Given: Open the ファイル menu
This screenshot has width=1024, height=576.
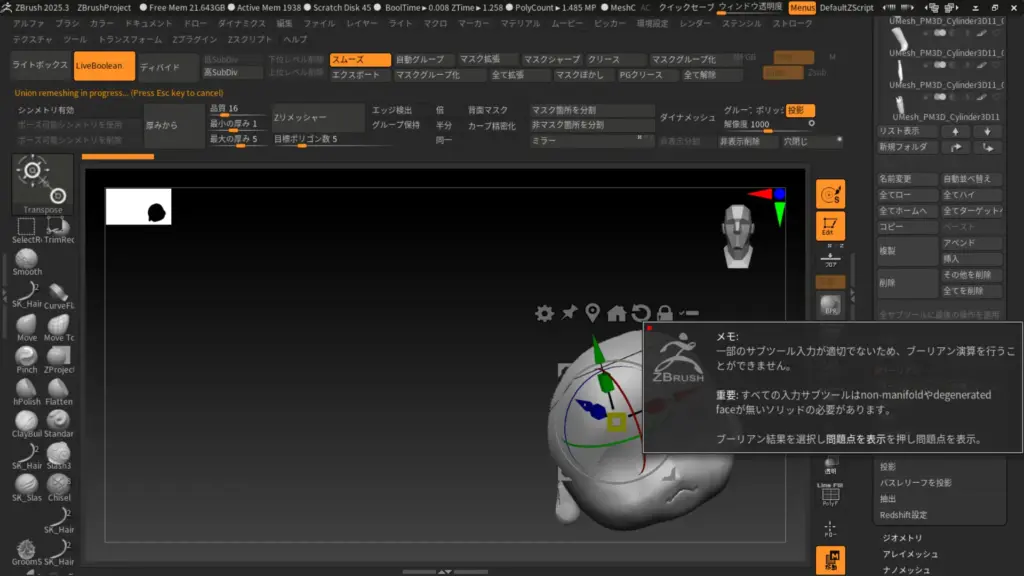Looking at the screenshot, I should pyautogui.click(x=319, y=23).
